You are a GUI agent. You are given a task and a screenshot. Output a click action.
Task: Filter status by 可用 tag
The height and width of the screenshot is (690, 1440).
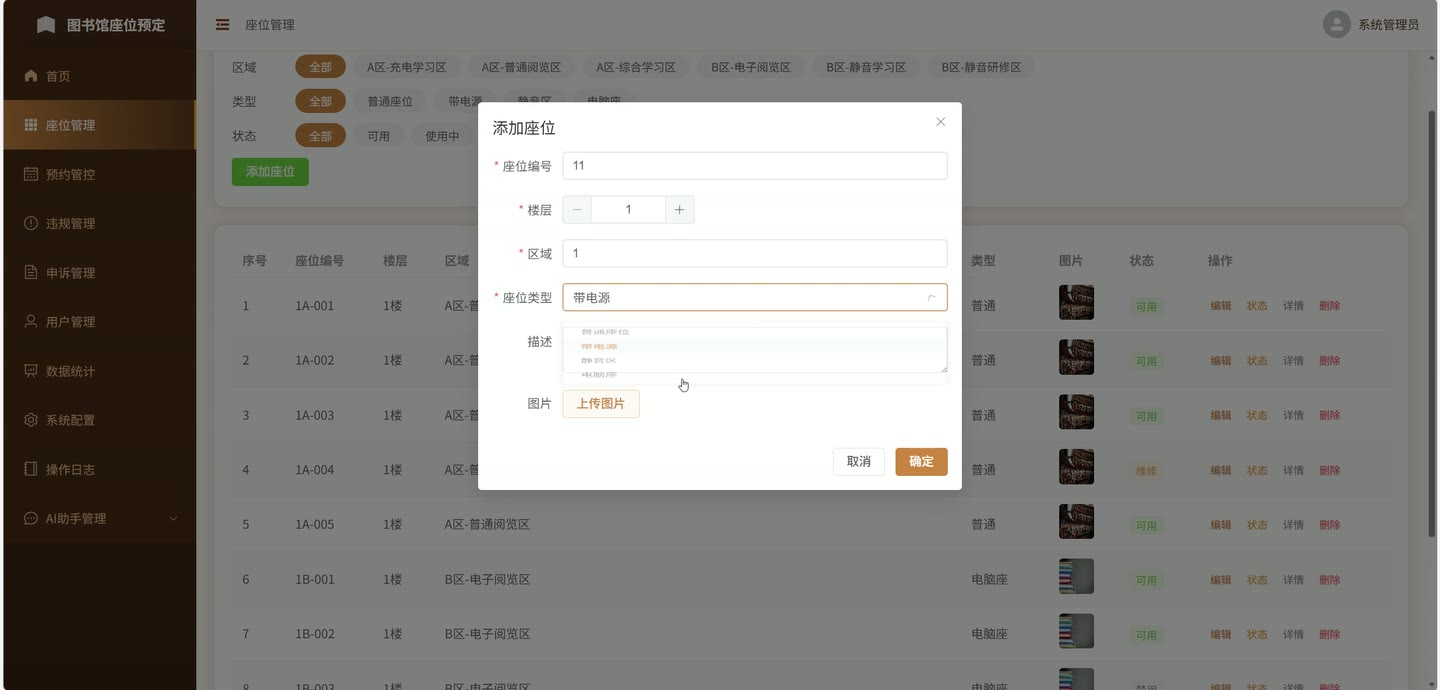click(378, 135)
